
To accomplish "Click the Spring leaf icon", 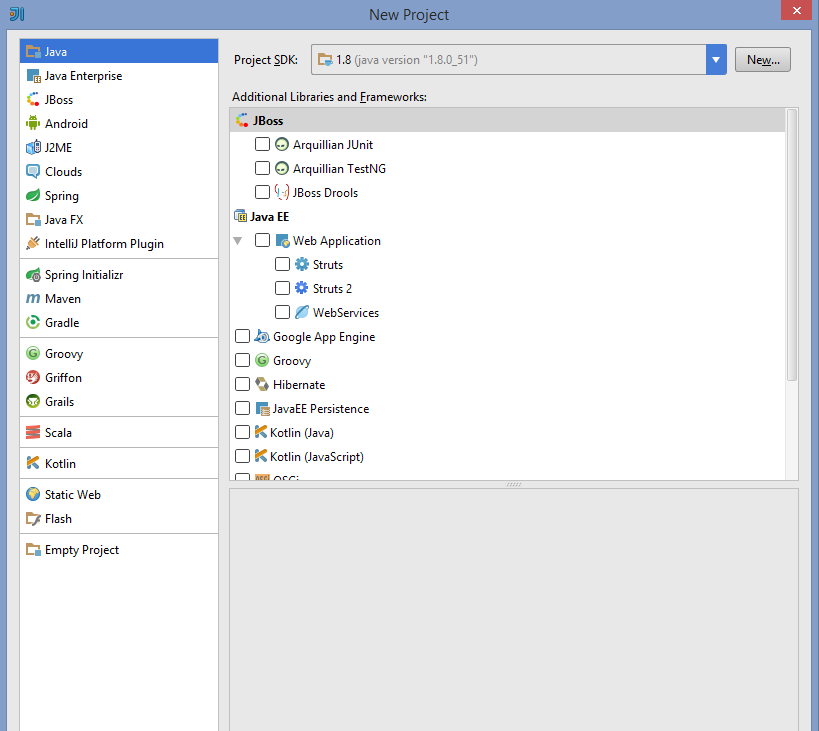I will point(33,196).
